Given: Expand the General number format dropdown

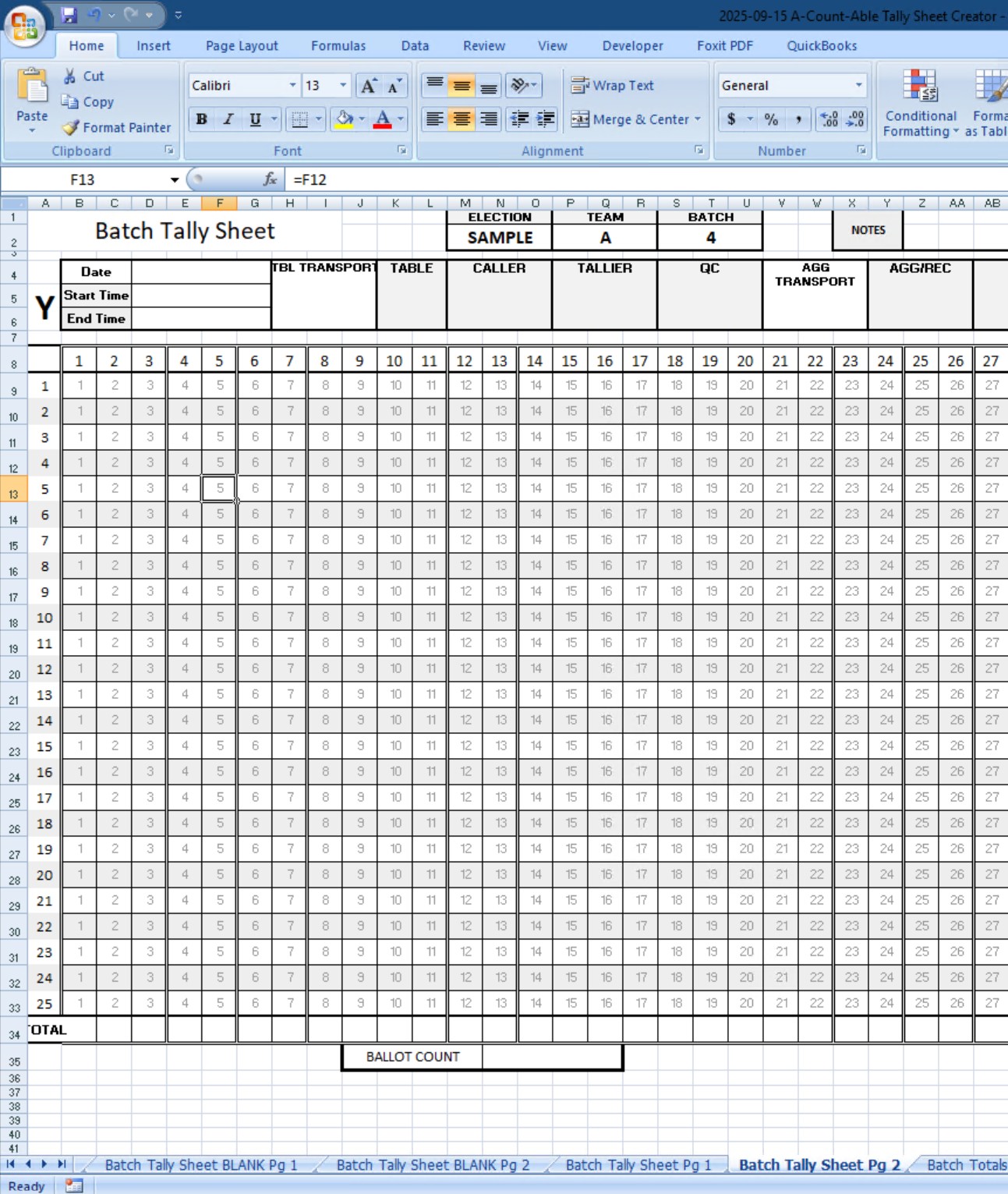Looking at the screenshot, I should [x=859, y=85].
